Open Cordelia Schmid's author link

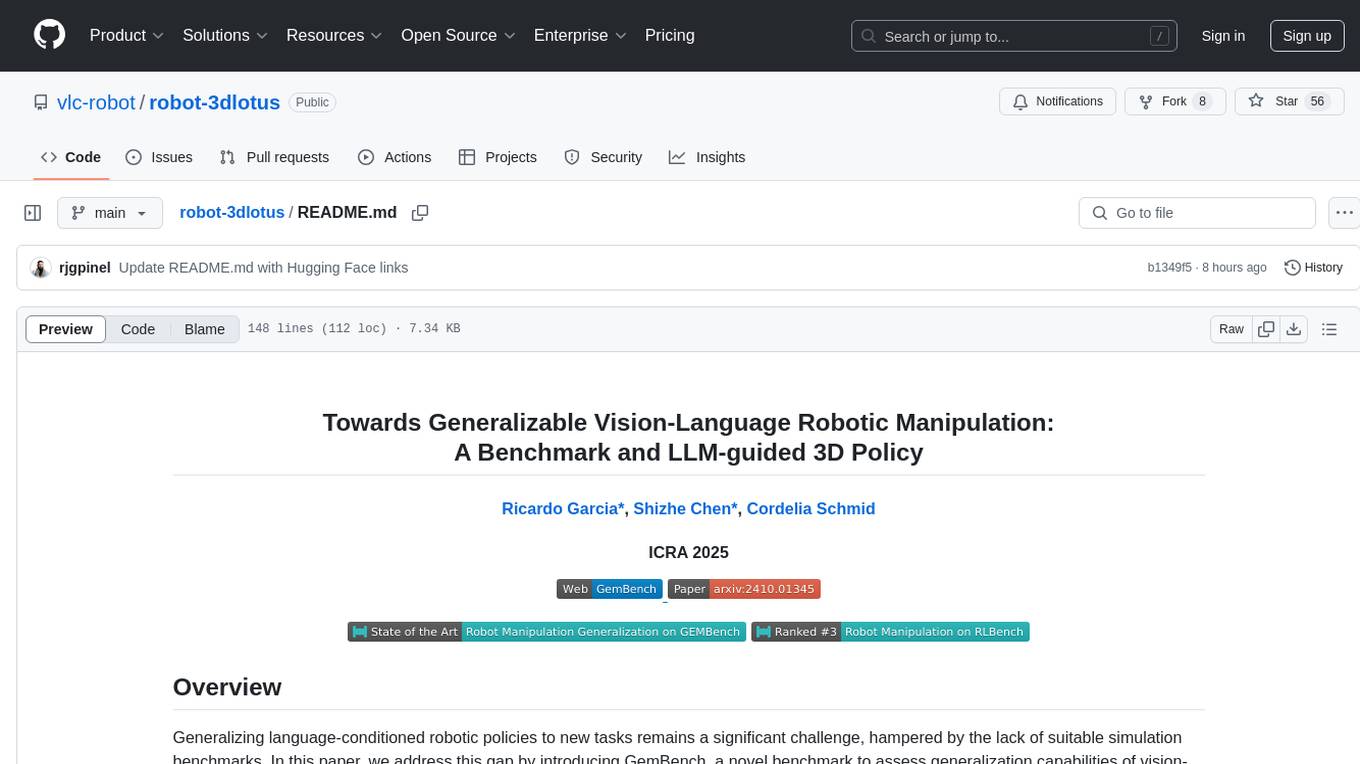point(811,509)
